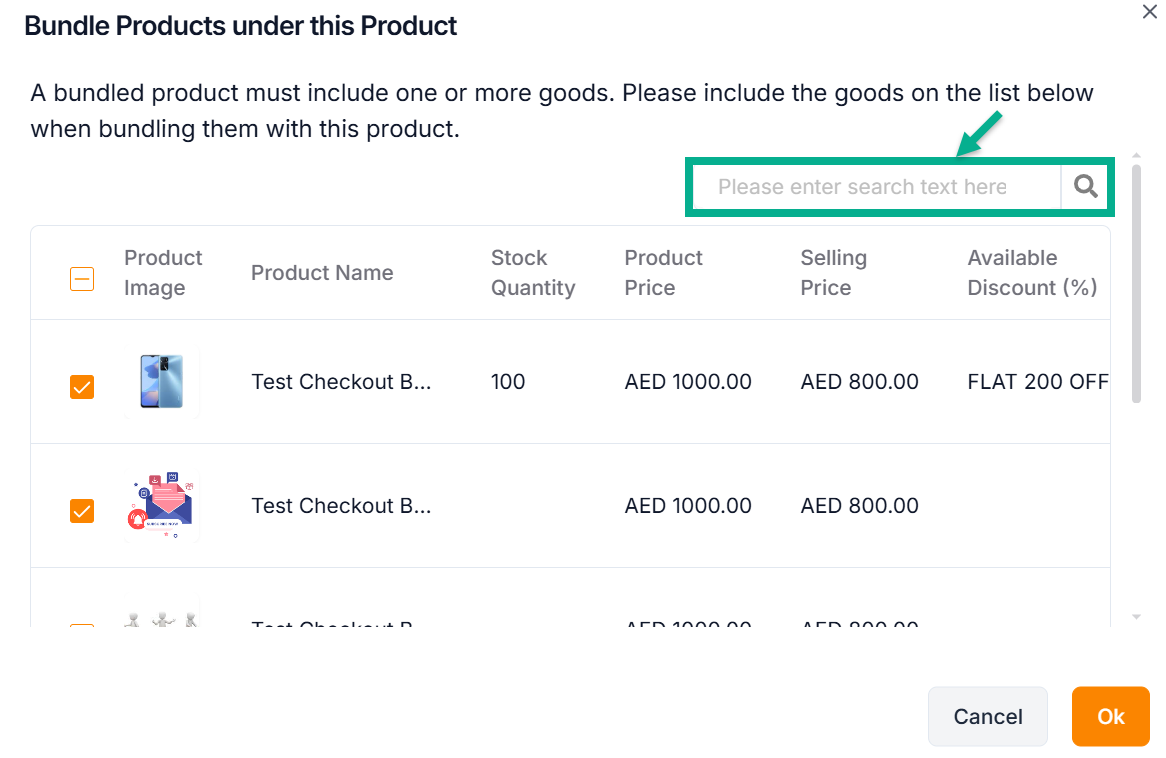Uncheck the phone product row checkbox
Image resolution: width=1166 pixels, height=758 pixels.
pyautogui.click(x=82, y=387)
